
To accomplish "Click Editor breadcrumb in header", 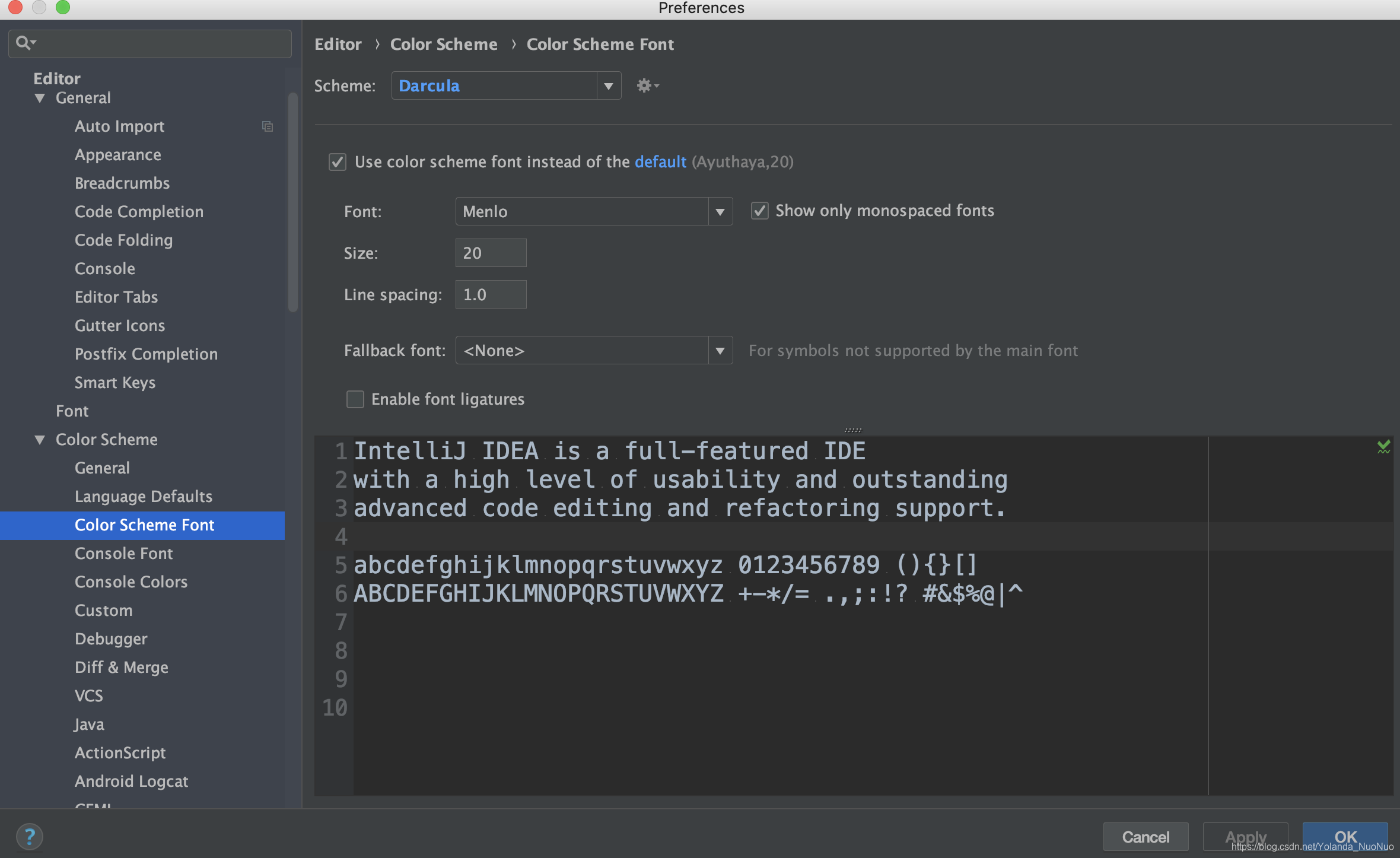I will 338,45.
